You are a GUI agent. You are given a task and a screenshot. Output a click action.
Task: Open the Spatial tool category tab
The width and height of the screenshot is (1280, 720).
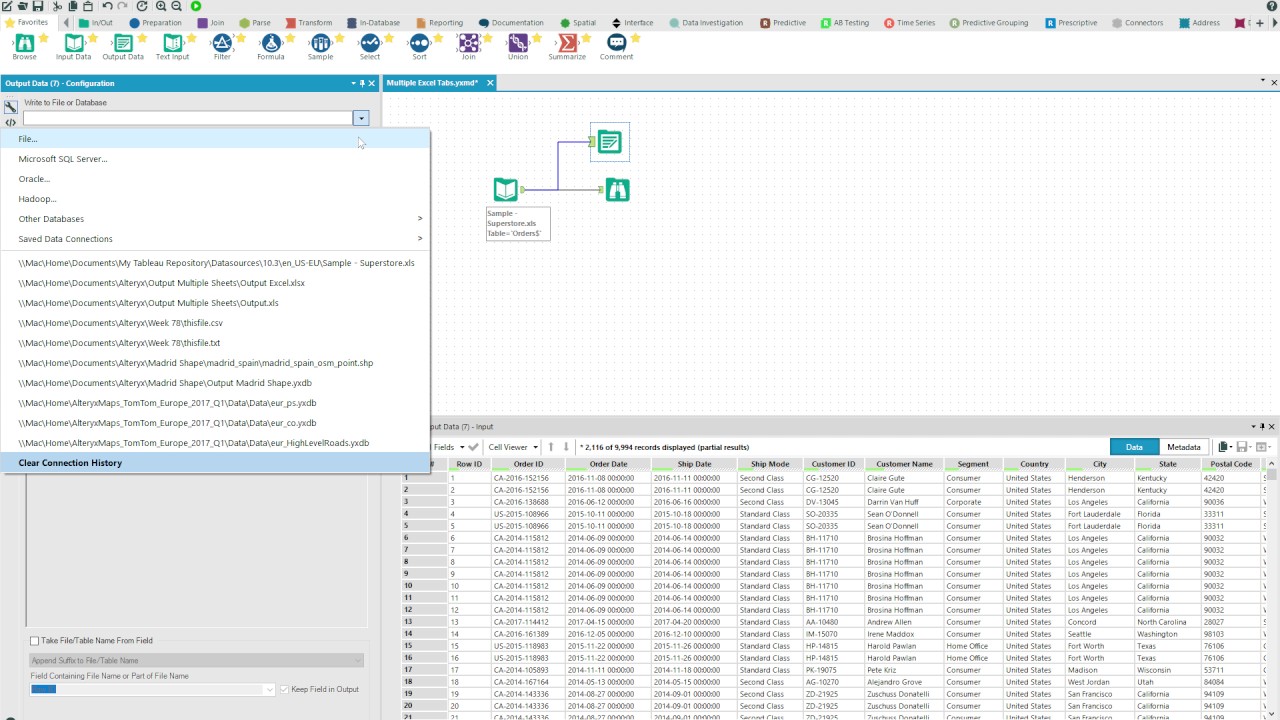click(578, 22)
